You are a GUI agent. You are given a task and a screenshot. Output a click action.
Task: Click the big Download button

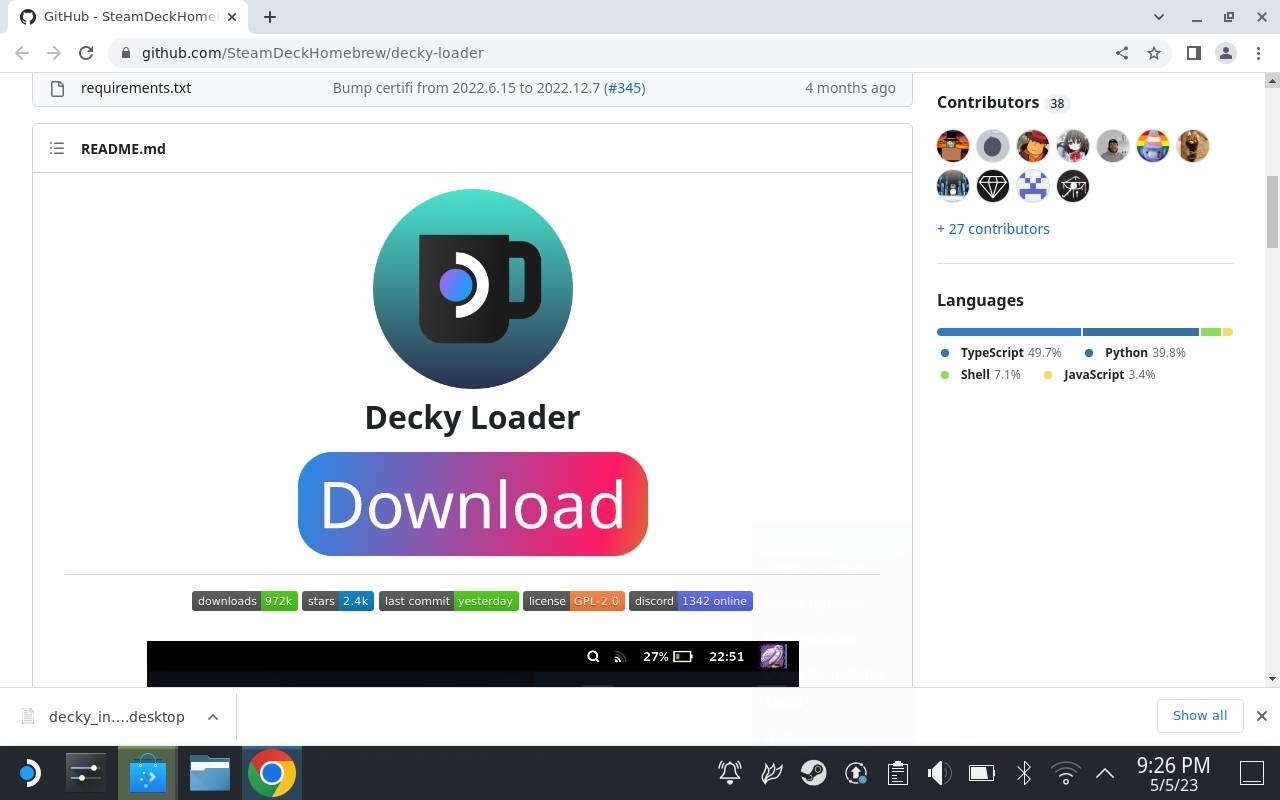point(473,504)
